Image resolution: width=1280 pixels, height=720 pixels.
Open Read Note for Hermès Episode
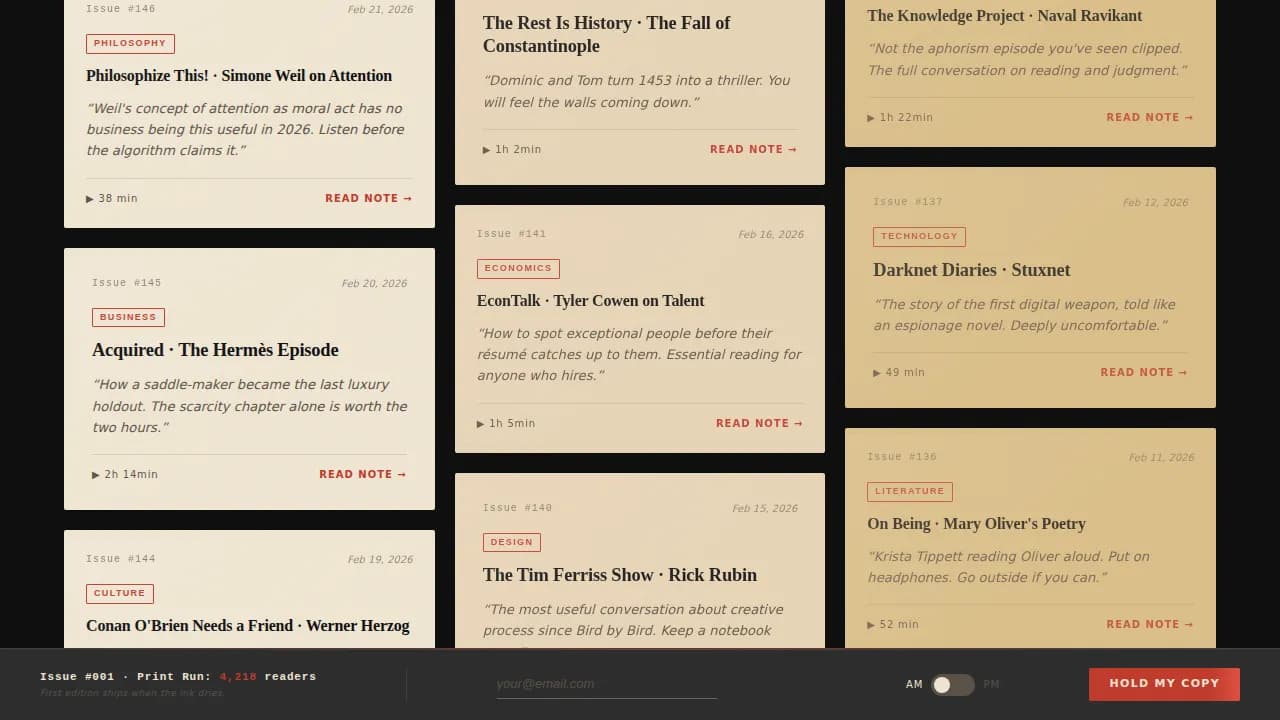click(363, 474)
